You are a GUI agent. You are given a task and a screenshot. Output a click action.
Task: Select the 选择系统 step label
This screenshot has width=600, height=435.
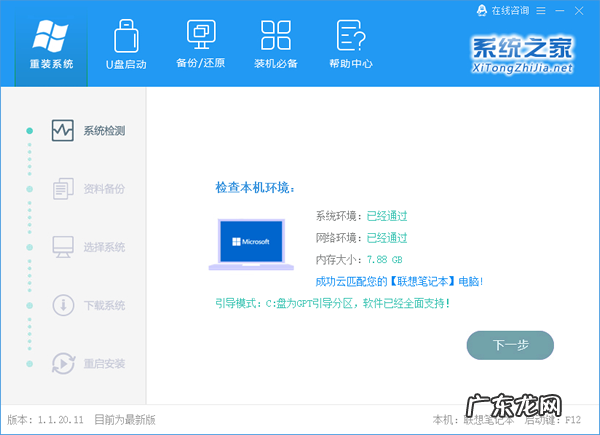(x=104, y=247)
